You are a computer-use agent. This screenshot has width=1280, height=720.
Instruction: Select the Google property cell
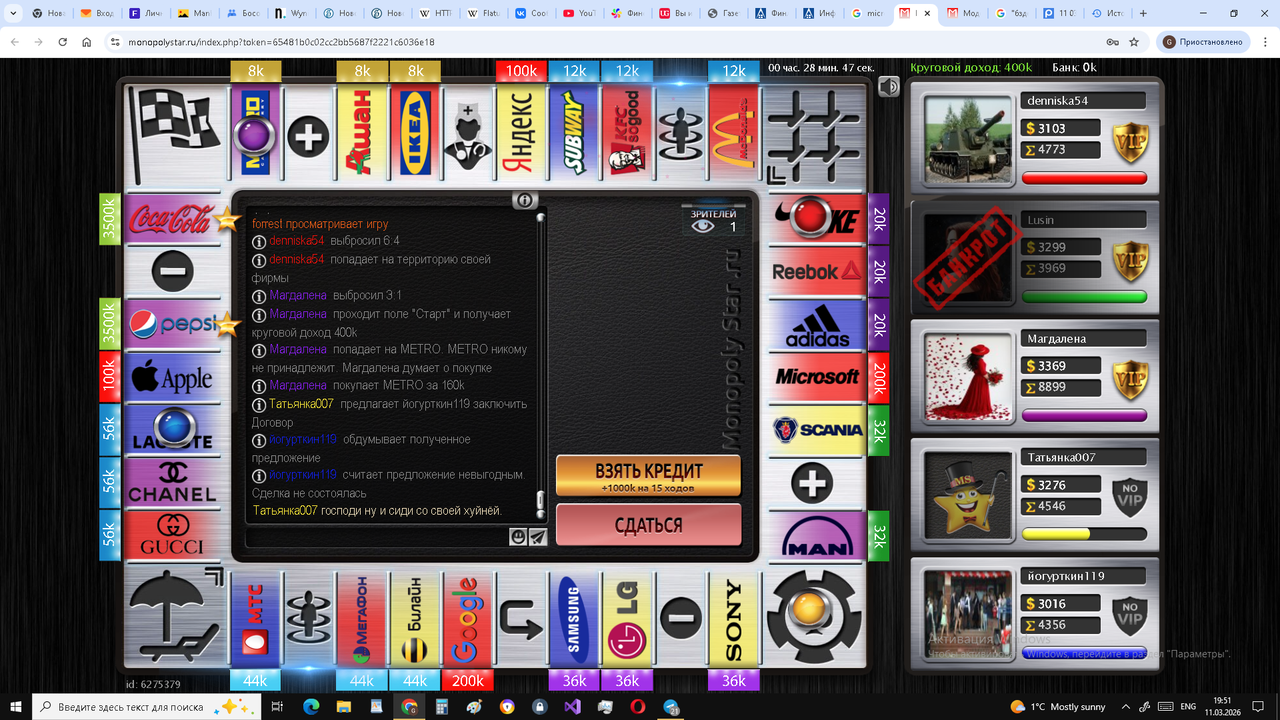point(467,618)
